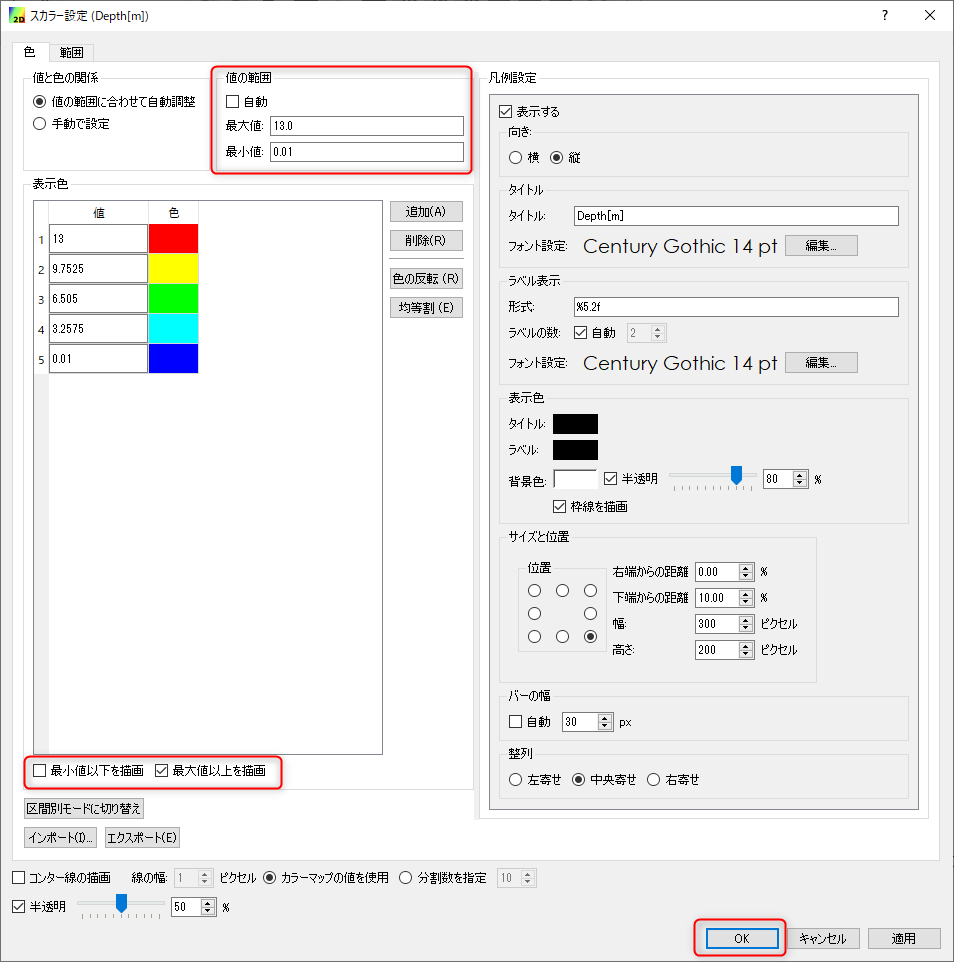Click the 適用 button
Image resolution: width=954 pixels, height=962 pixels.
[904, 939]
